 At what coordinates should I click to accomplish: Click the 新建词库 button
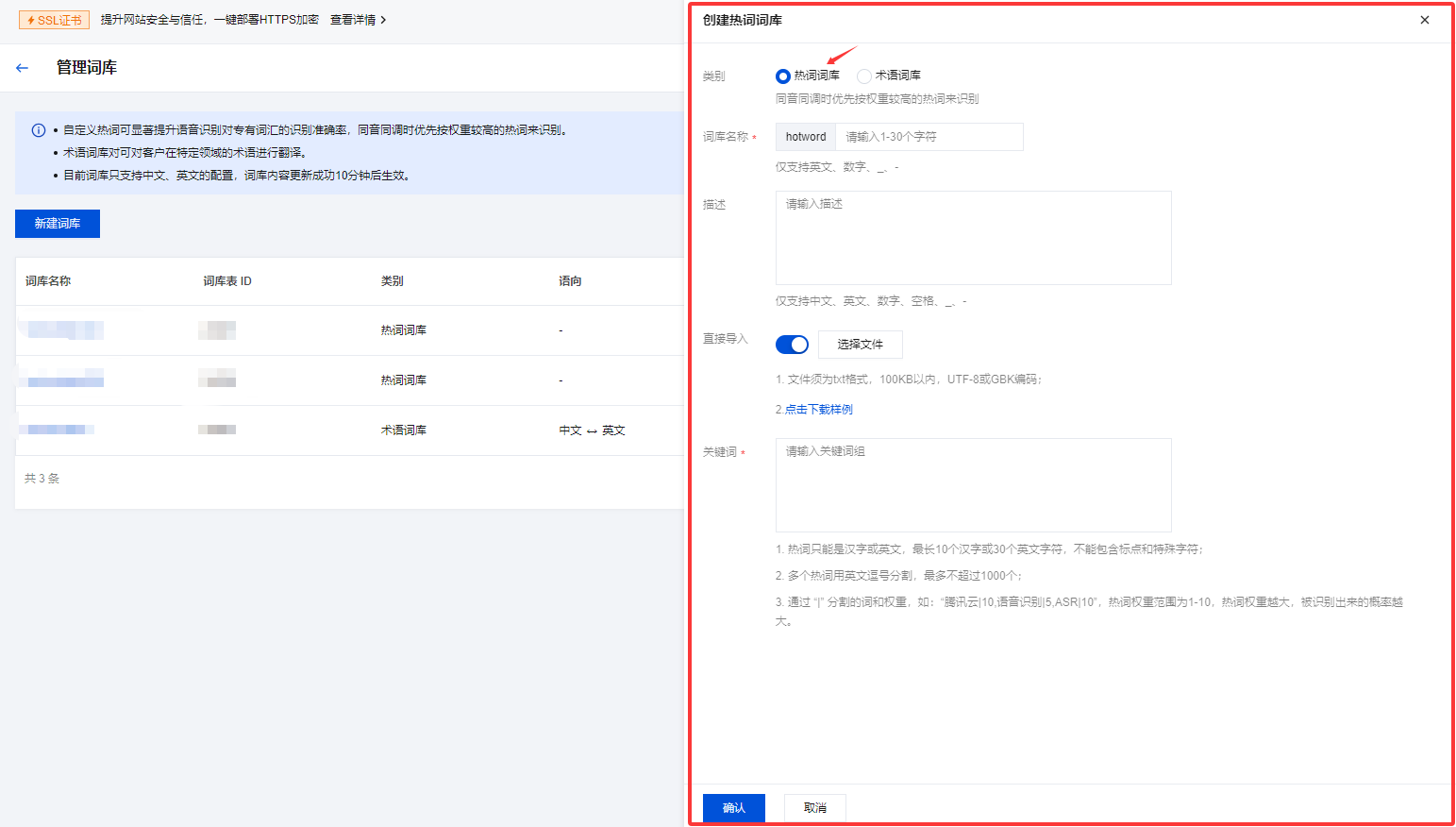58,224
